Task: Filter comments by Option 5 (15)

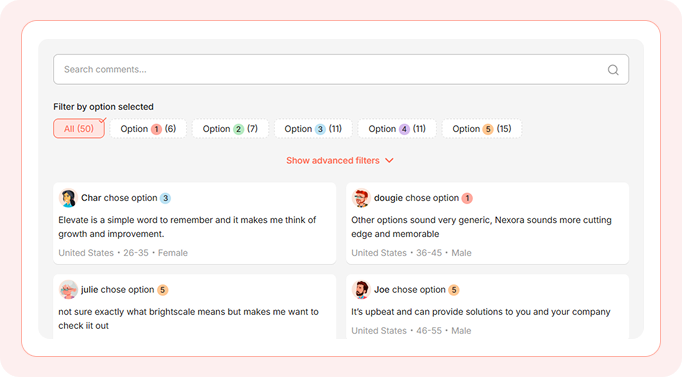Action: click(481, 129)
